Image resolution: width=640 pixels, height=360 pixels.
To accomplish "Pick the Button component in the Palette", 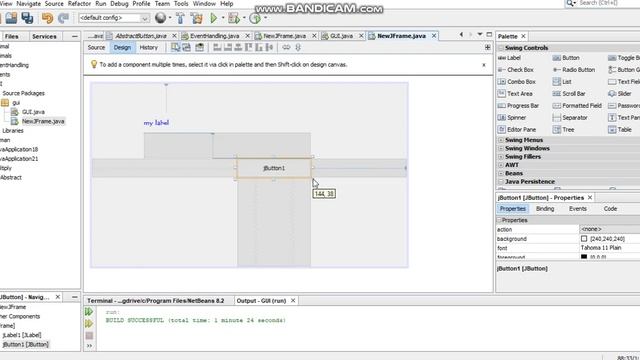I will [566, 58].
